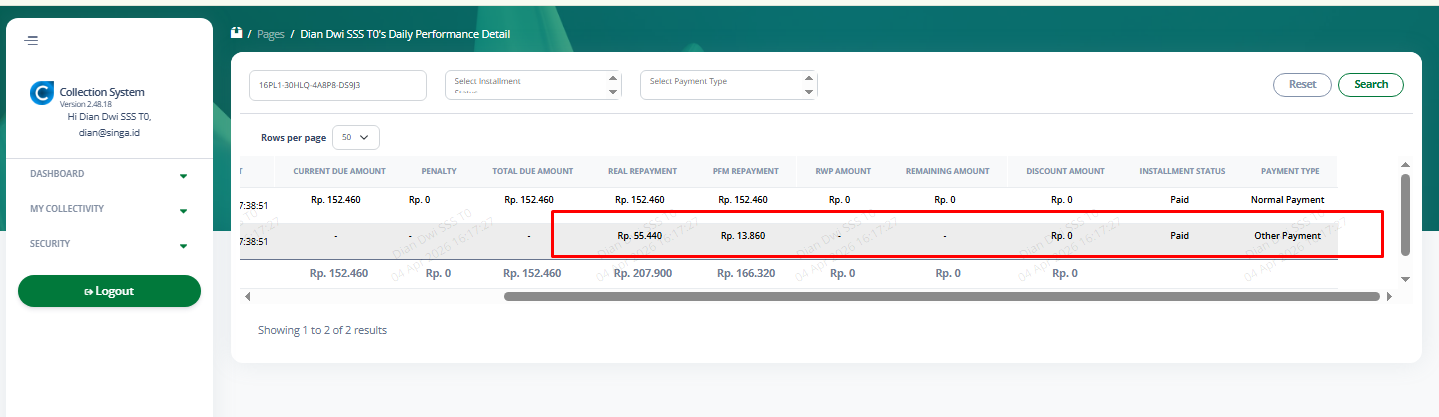Open Select Payment Type dropdown
Screen dimensions: 1439x417
729,85
